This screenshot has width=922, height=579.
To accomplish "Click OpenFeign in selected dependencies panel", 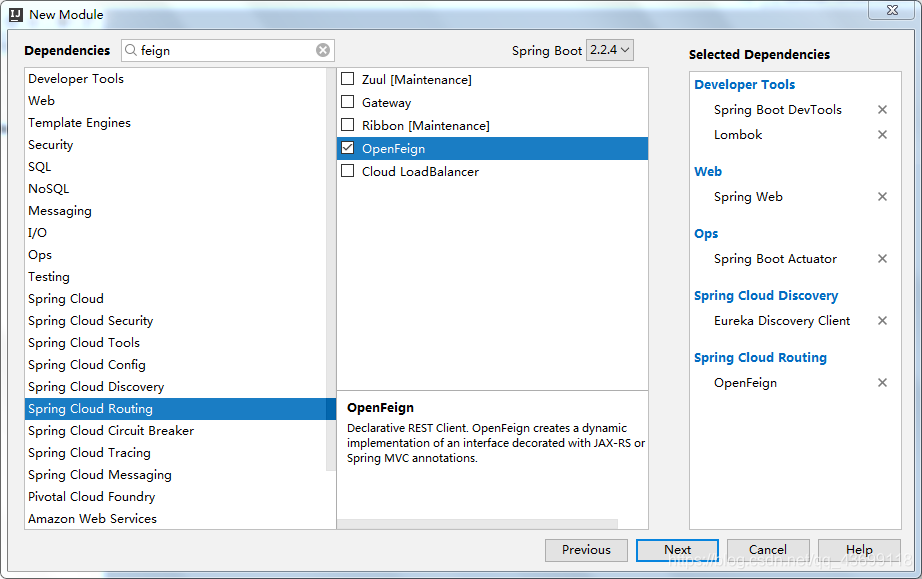I will [745, 383].
